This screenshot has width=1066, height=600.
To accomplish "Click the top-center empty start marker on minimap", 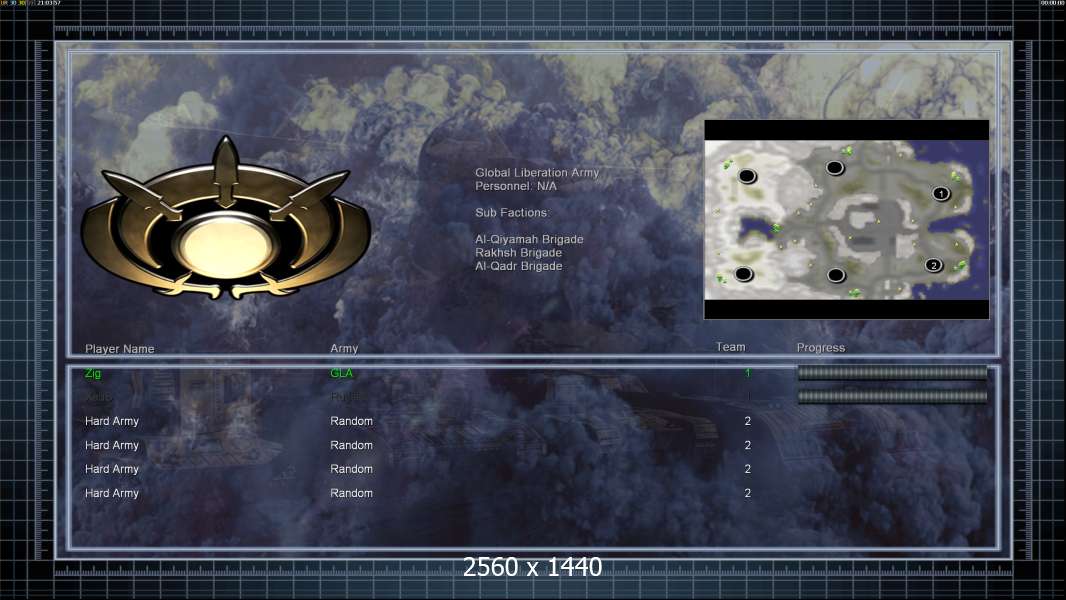I will click(835, 167).
